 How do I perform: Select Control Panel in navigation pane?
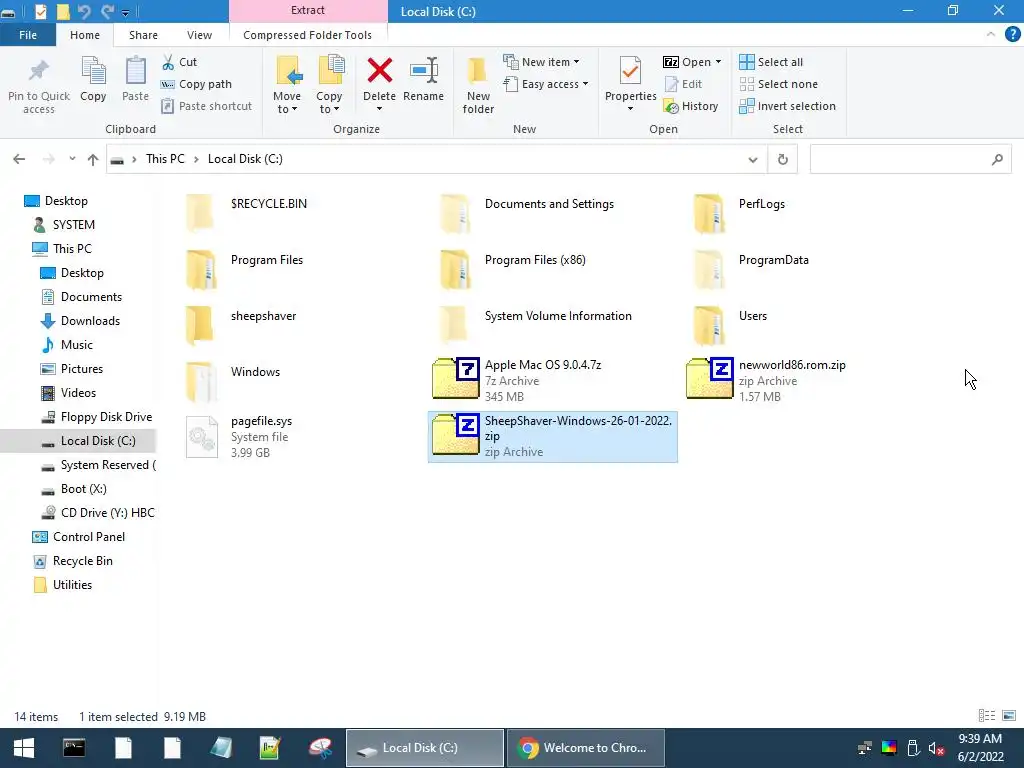pos(89,537)
